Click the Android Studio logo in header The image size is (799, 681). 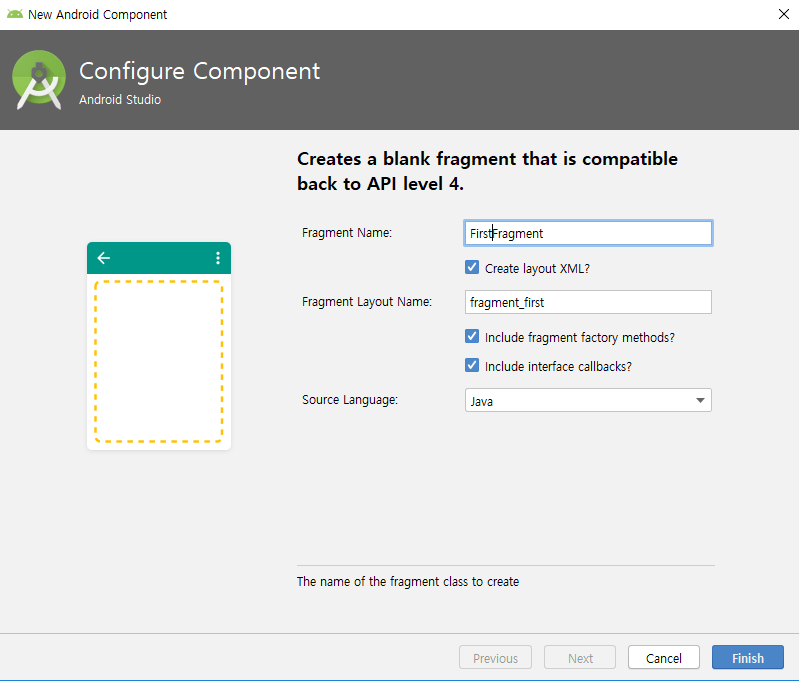(x=39, y=80)
